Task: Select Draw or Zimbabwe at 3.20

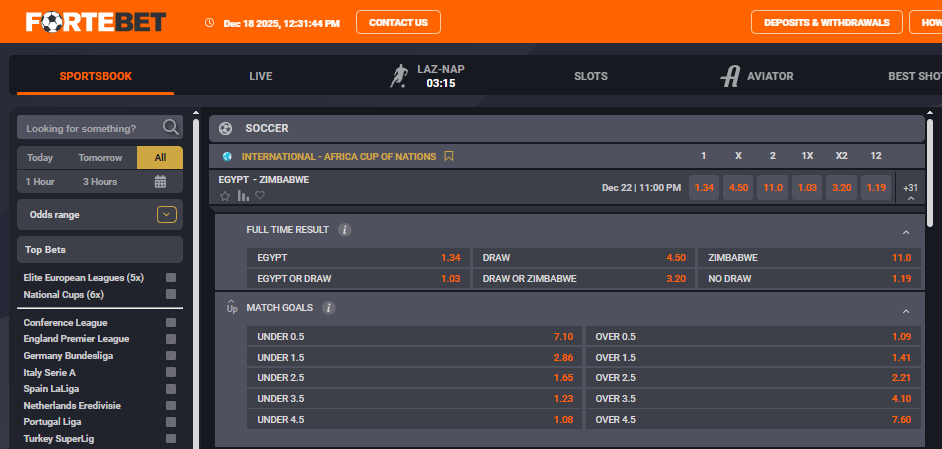Action: (x=583, y=278)
